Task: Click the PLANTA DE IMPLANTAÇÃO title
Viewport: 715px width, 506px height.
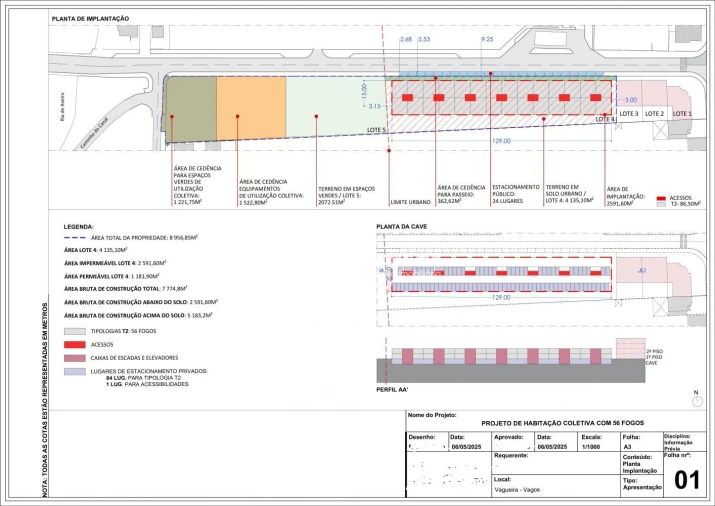Action: (91, 18)
